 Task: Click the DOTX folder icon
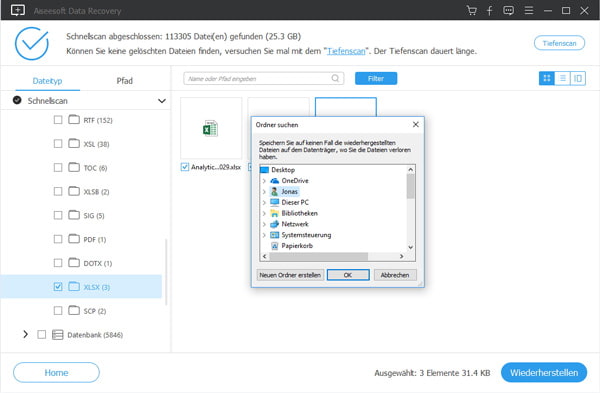pyautogui.click(x=74, y=263)
